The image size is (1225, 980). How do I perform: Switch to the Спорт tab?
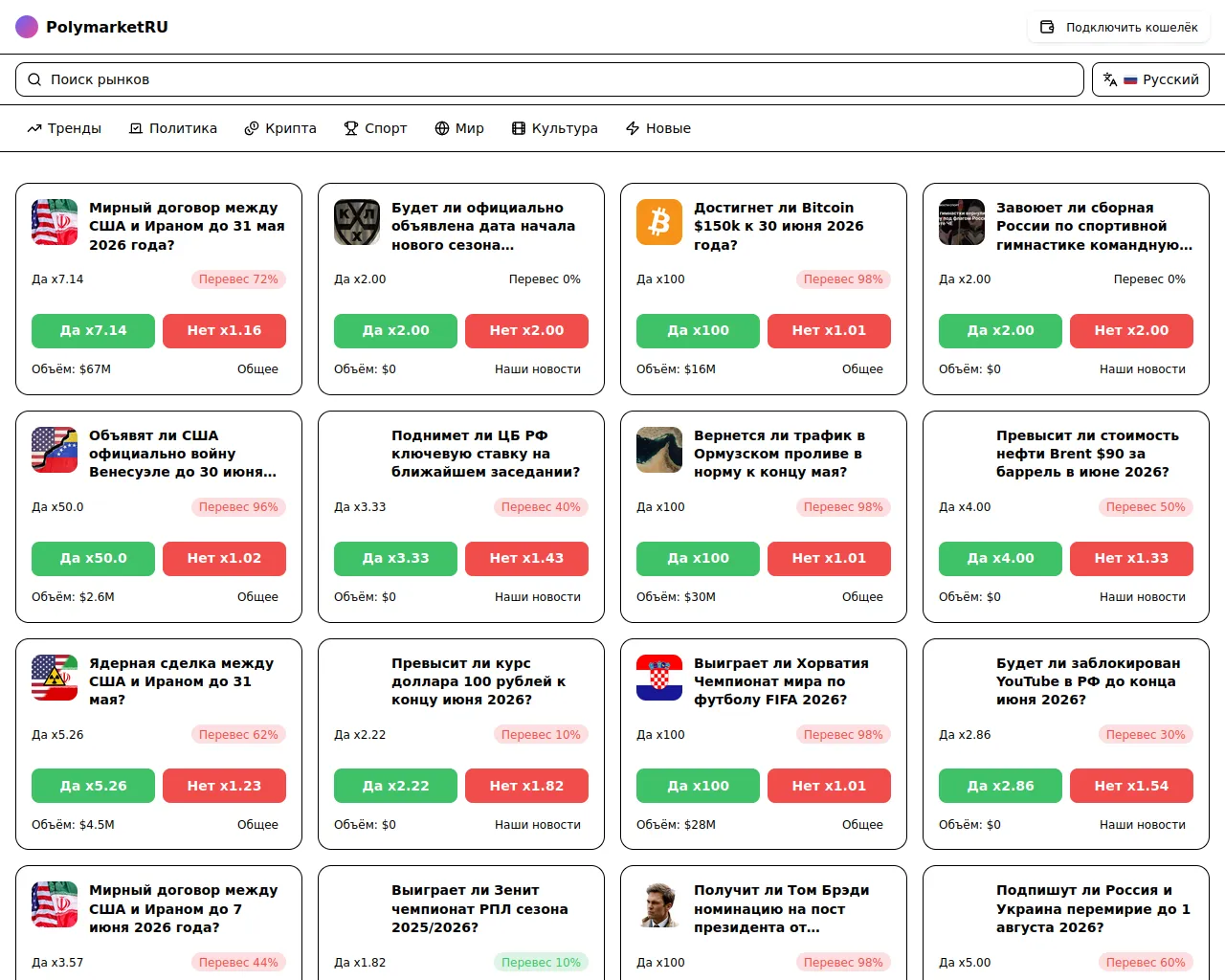click(x=375, y=128)
